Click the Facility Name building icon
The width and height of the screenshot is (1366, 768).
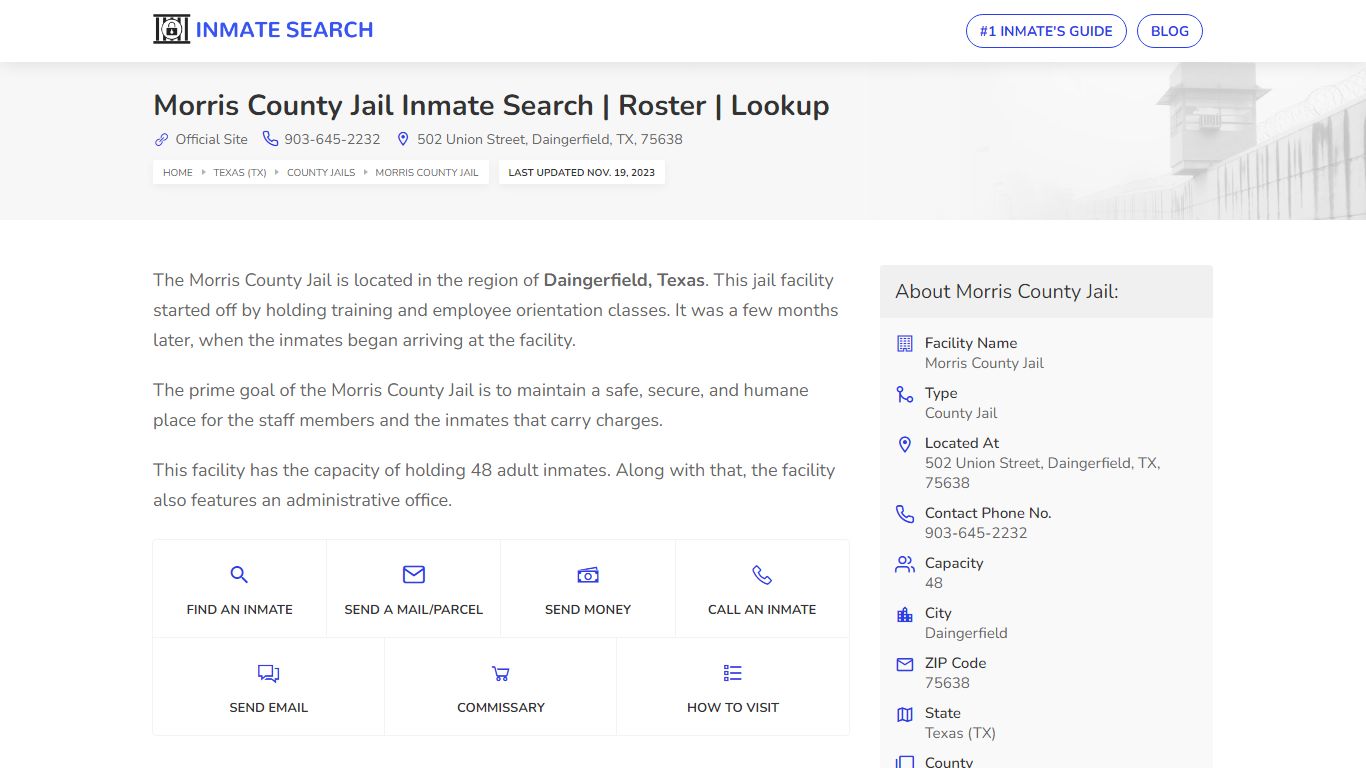coord(905,343)
